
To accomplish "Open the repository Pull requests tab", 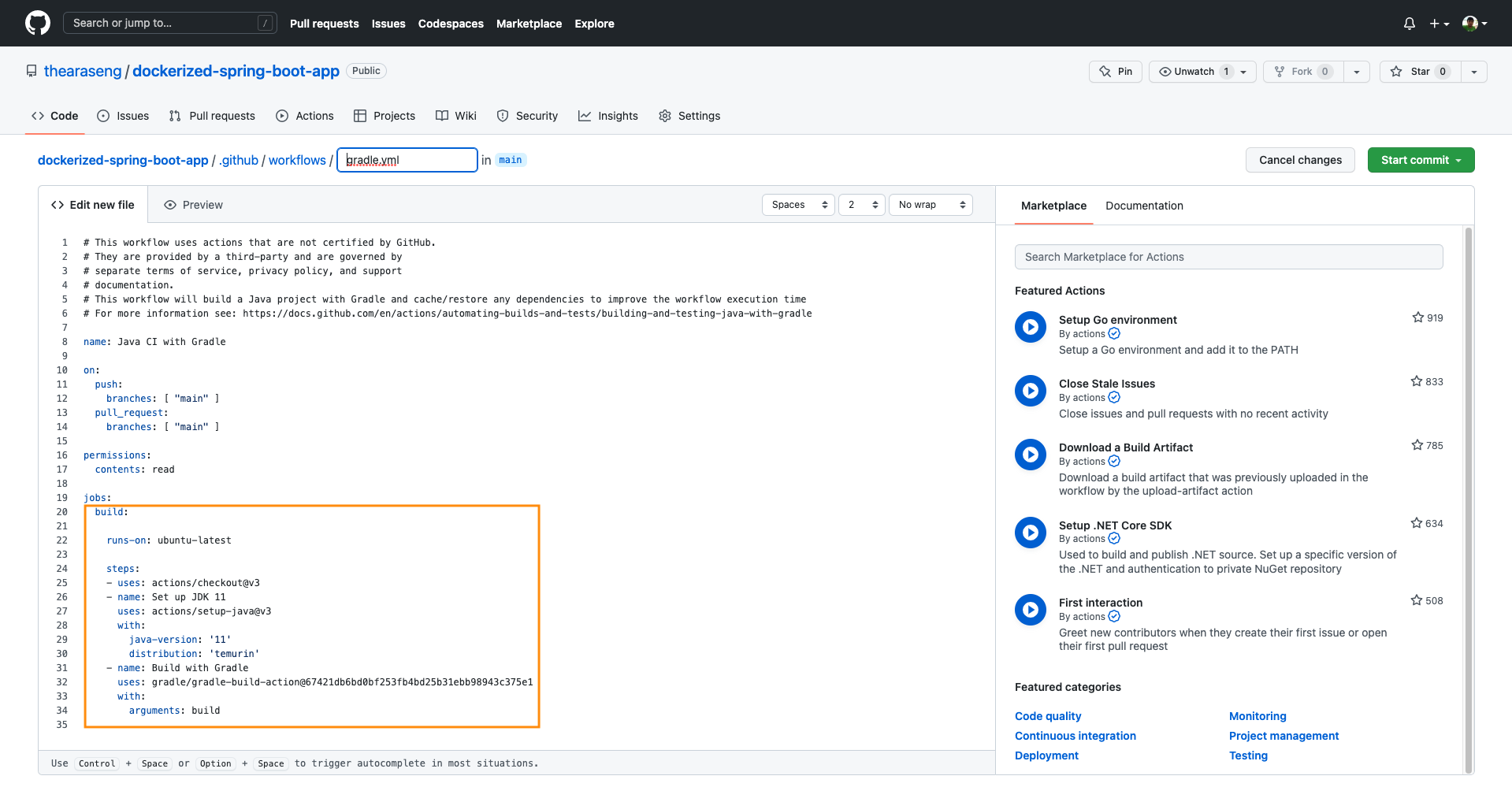I will [212, 116].
